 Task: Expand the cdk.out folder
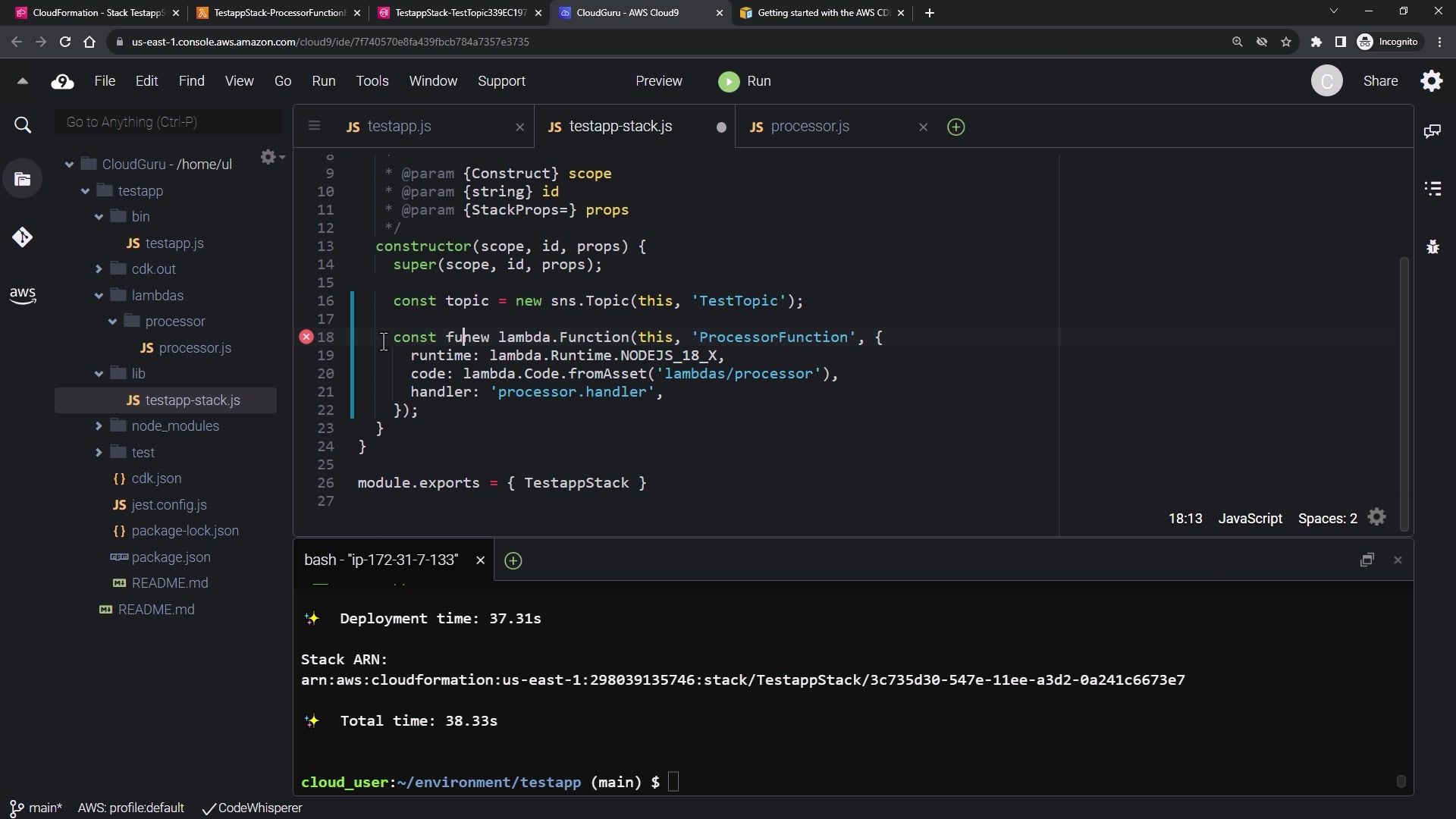coord(99,269)
